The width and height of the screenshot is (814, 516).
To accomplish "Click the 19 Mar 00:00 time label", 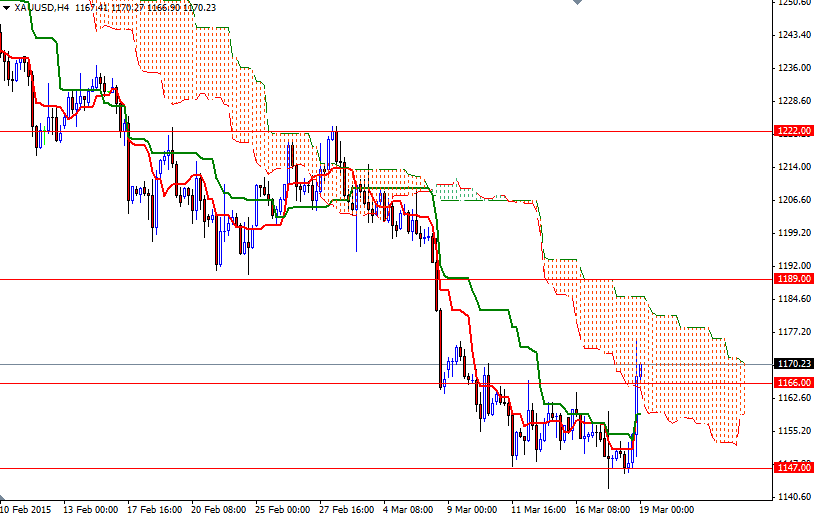I will [667, 510].
